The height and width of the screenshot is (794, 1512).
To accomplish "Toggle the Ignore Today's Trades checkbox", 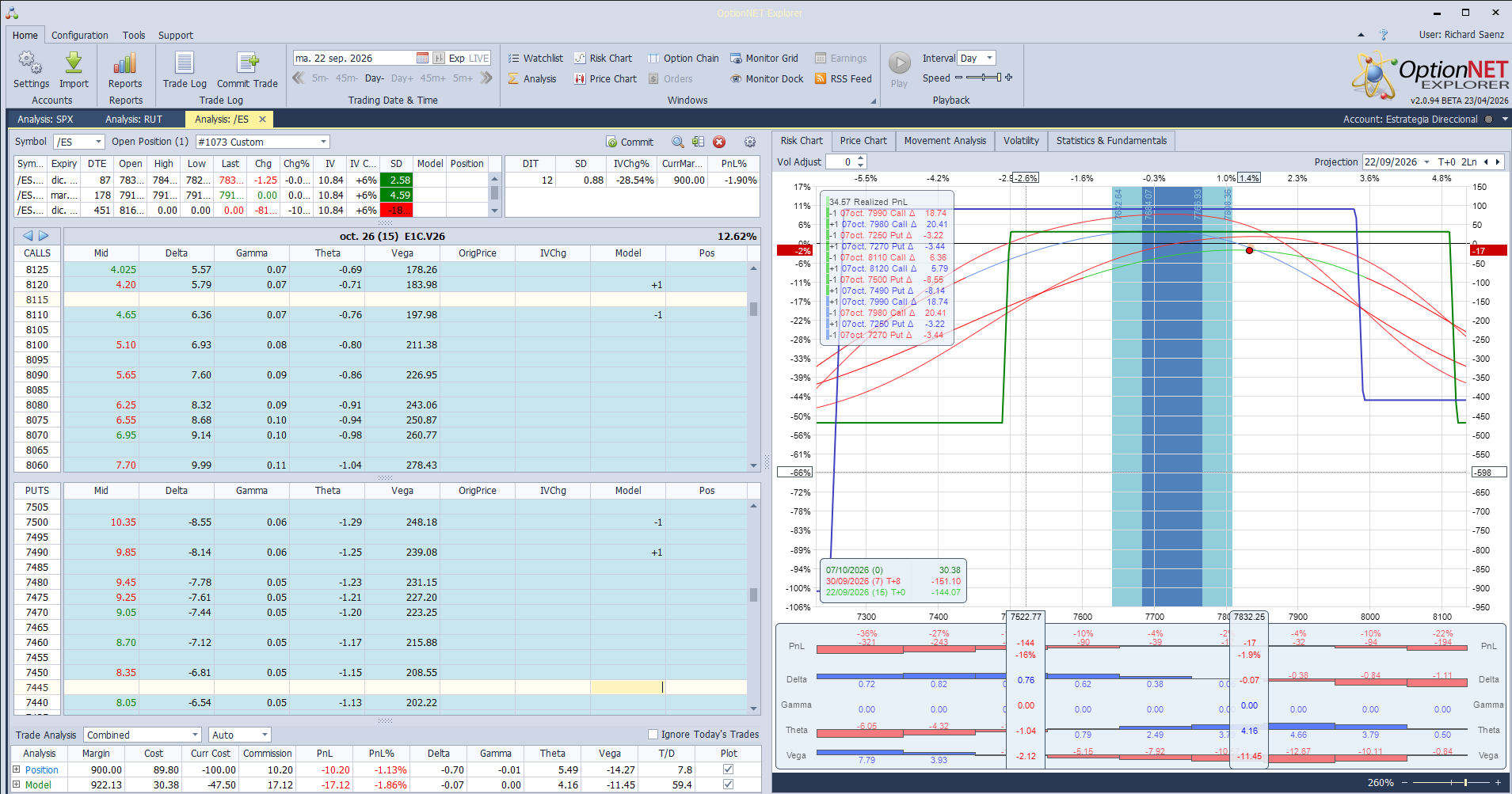I will tap(653, 734).
